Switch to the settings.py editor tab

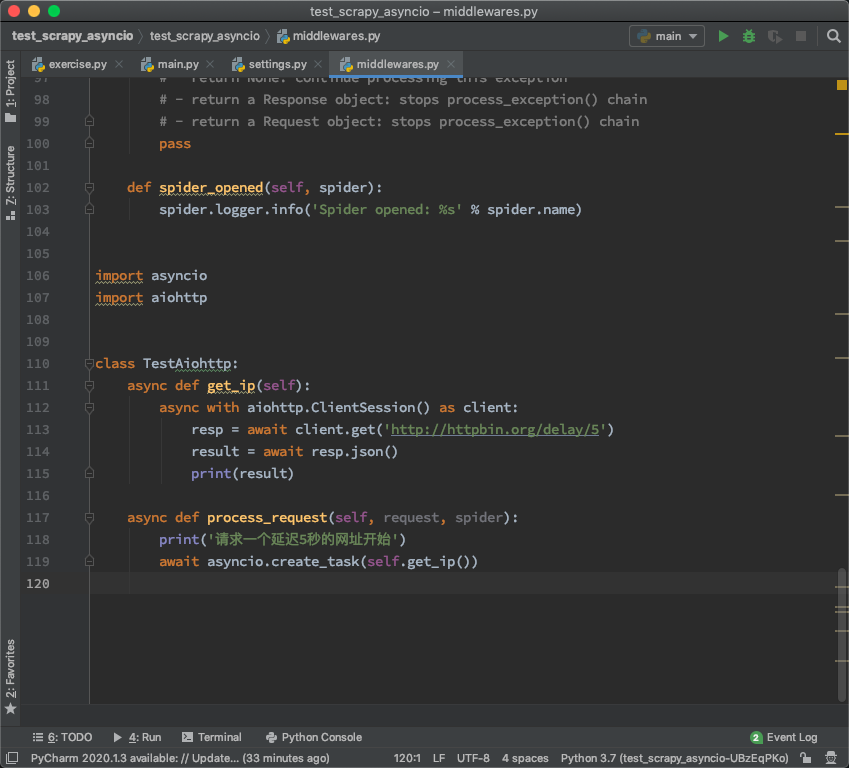(x=277, y=64)
